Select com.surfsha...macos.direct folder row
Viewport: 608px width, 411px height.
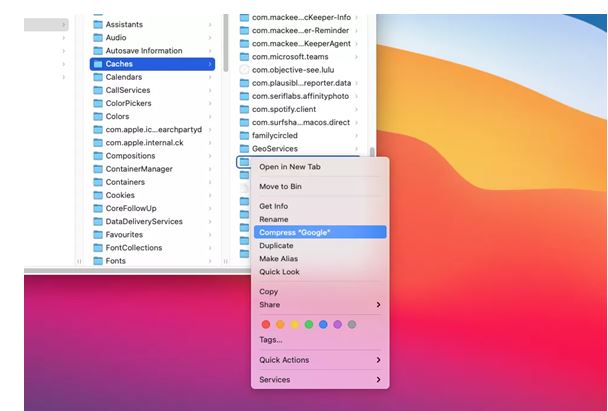click(x=299, y=123)
